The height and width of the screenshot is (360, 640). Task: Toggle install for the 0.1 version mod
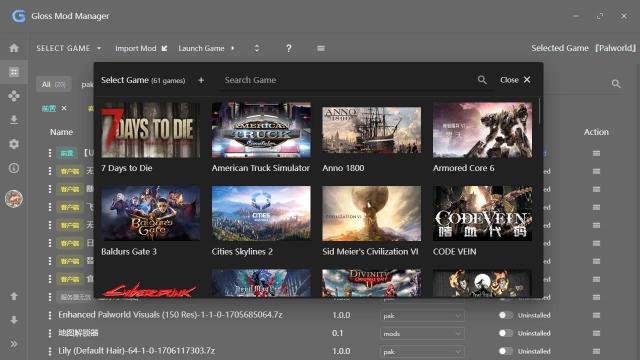pyautogui.click(x=505, y=333)
